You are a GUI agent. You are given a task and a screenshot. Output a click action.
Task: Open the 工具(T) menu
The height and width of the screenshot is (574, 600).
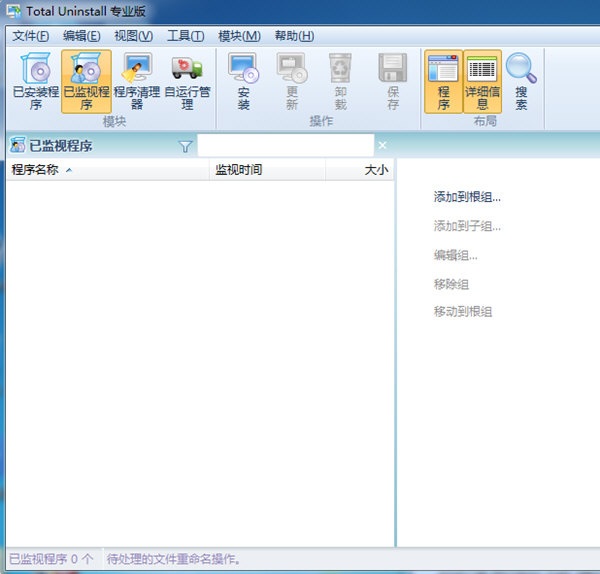pyautogui.click(x=186, y=36)
